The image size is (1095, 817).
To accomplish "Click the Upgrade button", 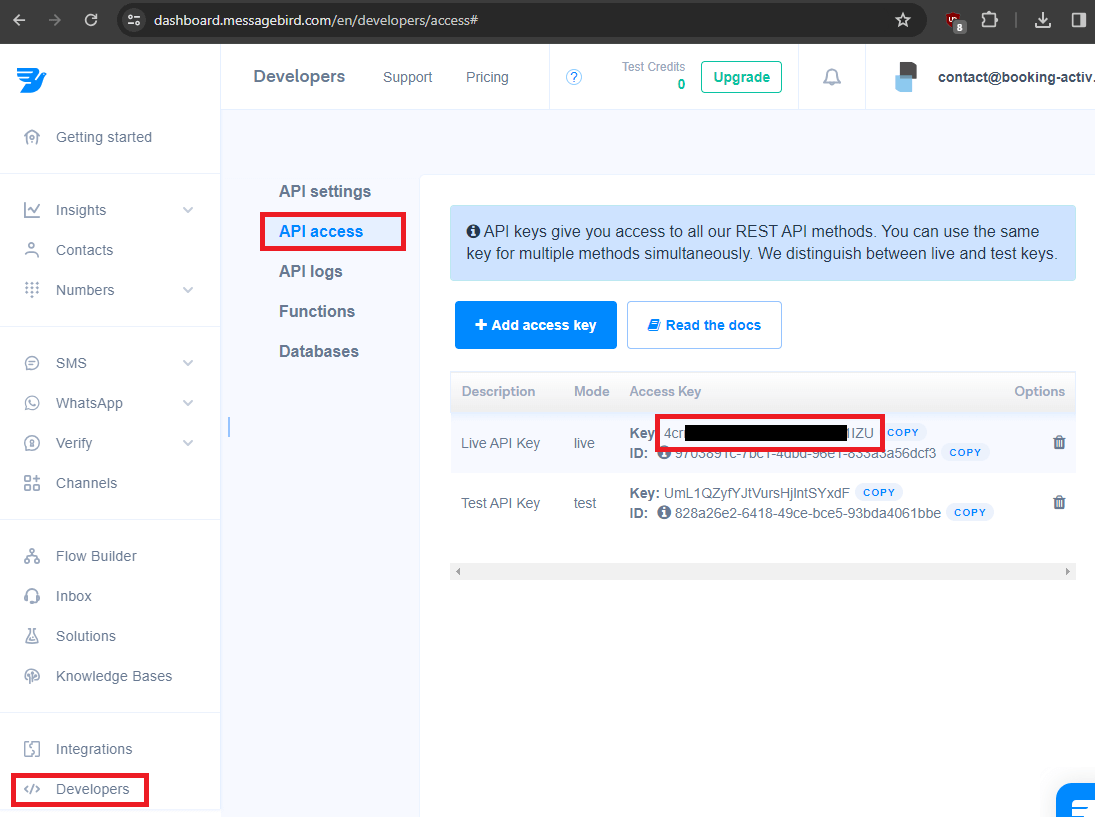I will pyautogui.click(x=741, y=77).
